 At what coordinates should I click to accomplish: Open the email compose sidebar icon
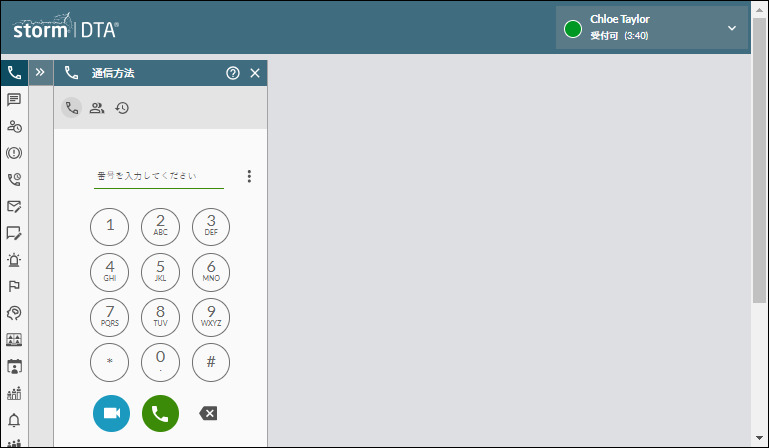click(x=14, y=206)
